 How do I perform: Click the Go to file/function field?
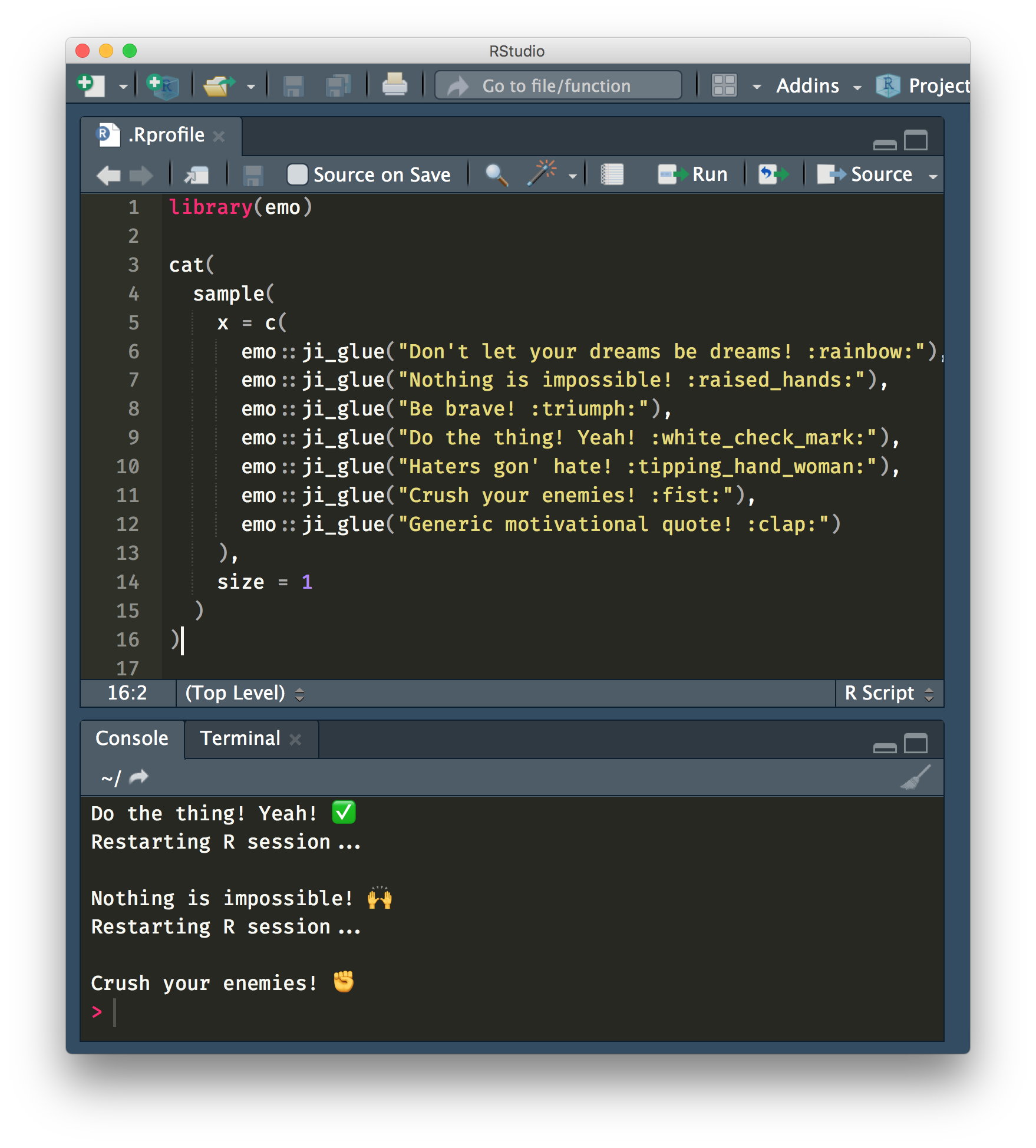[557, 85]
